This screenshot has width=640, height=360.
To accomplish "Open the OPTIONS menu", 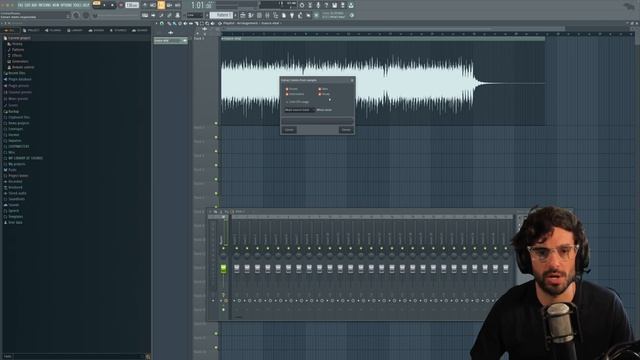I will point(65,5).
